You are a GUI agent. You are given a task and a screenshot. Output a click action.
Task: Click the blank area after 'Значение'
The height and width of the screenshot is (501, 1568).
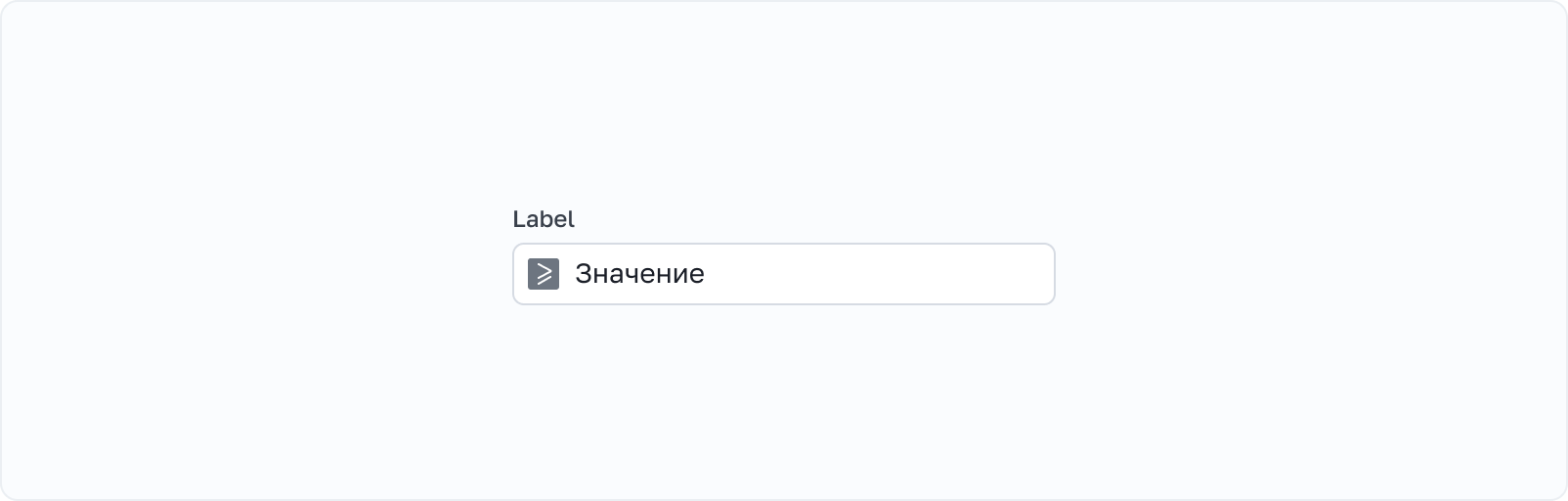pyautogui.click(x=880, y=274)
